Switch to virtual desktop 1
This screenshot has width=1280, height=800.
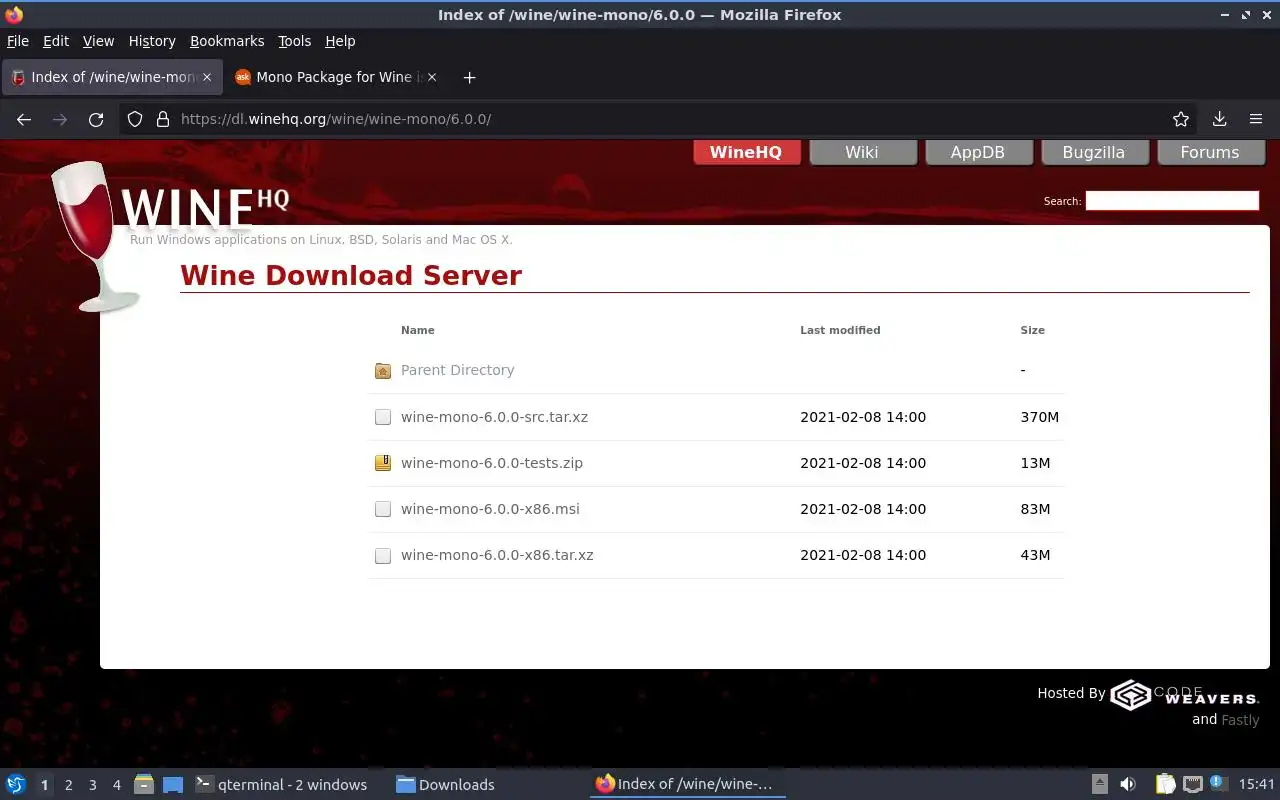[44, 785]
